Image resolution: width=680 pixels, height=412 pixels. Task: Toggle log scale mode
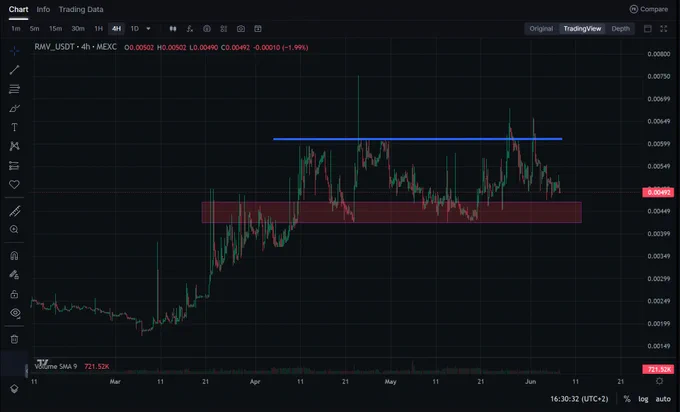643,399
